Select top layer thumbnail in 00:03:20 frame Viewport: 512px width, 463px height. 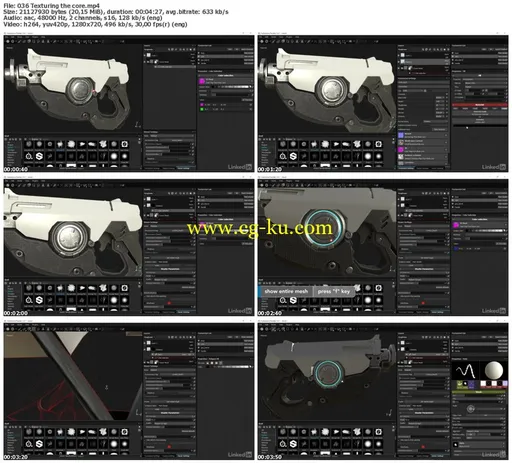(149, 343)
